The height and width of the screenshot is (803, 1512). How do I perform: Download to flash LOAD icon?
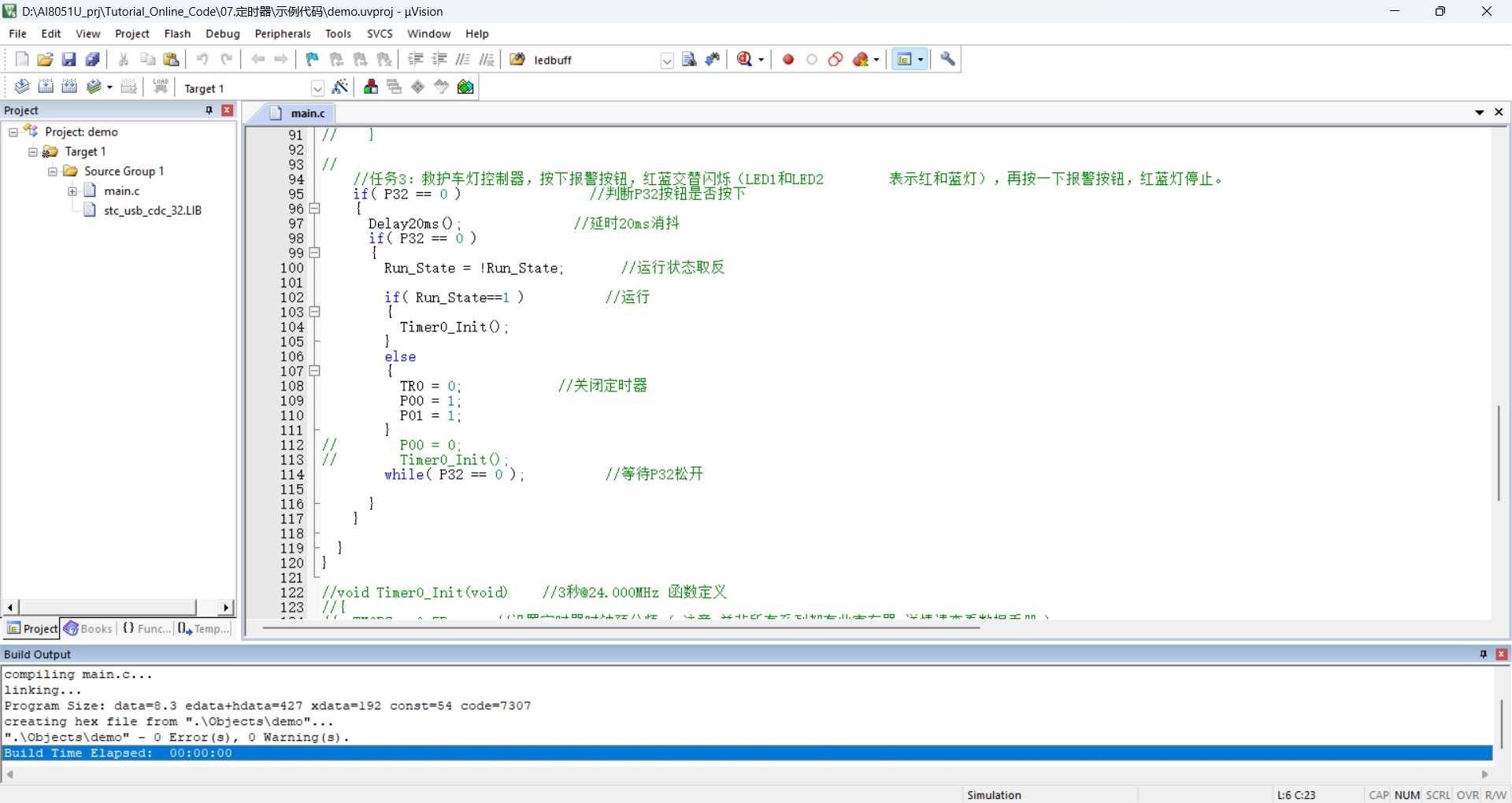tap(161, 87)
